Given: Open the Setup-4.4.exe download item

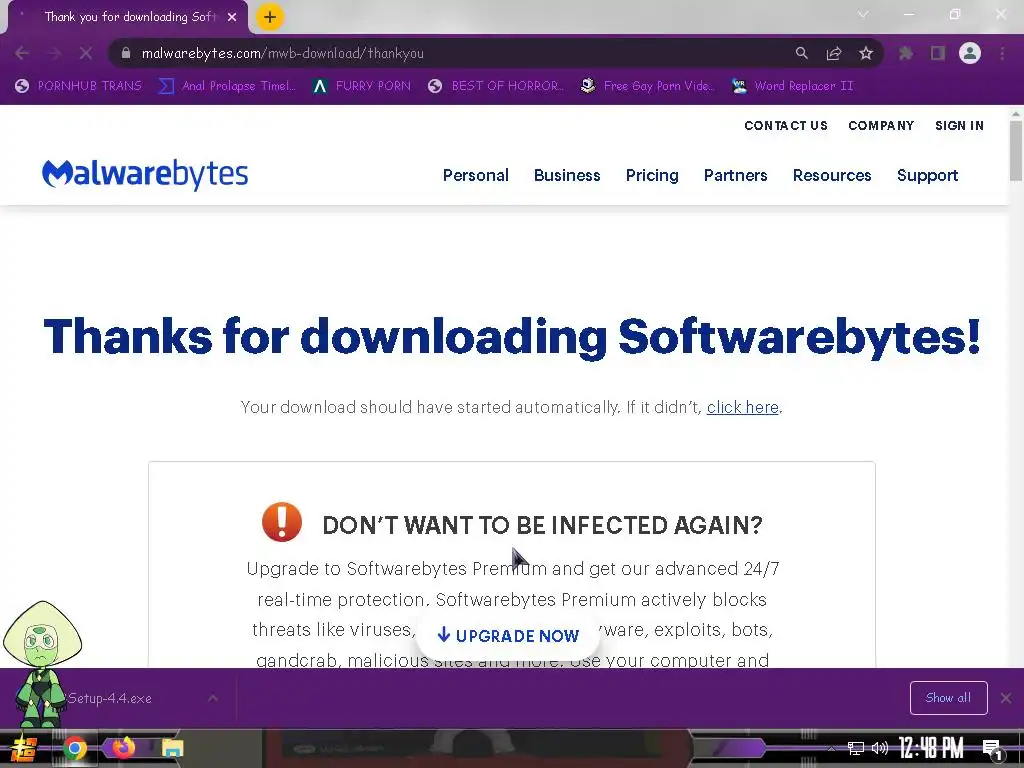Looking at the screenshot, I should pyautogui.click(x=110, y=698).
